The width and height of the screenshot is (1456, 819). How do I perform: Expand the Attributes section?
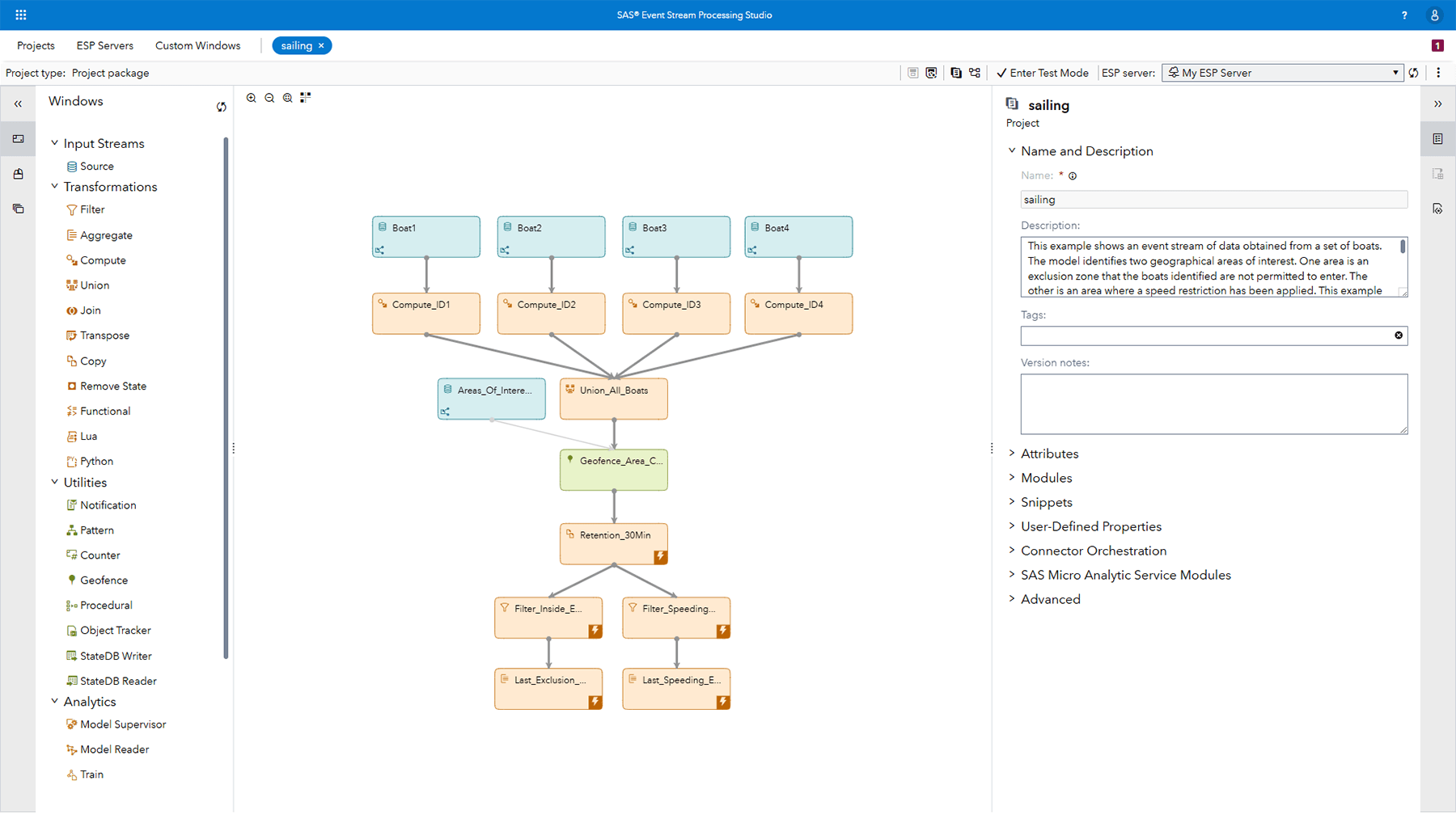pyautogui.click(x=1012, y=454)
